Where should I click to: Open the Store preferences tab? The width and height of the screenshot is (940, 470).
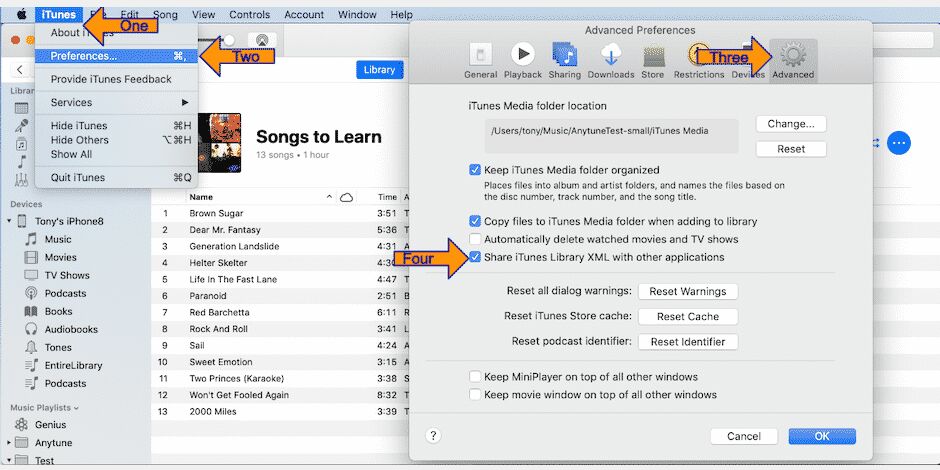click(x=653, y=61)
